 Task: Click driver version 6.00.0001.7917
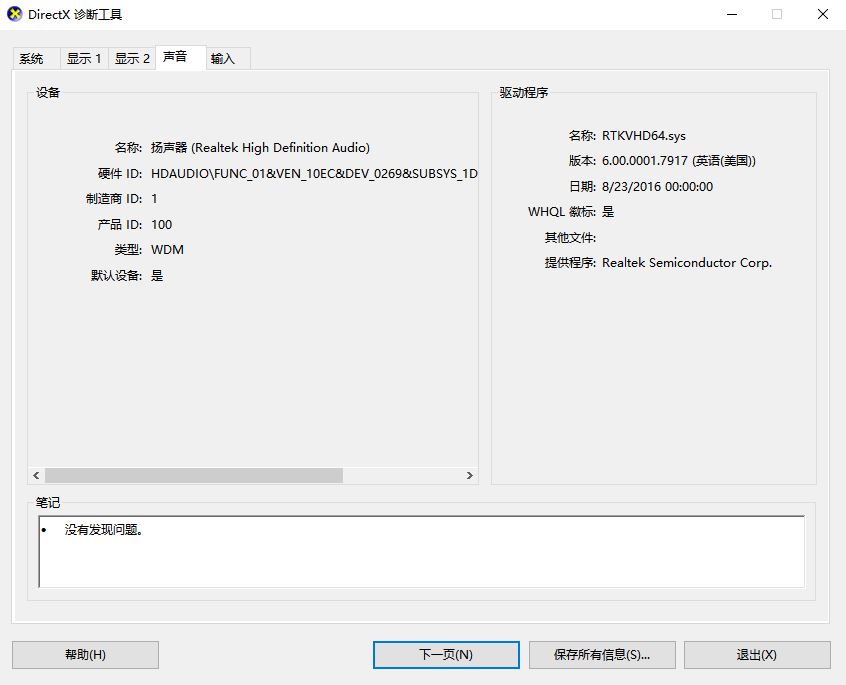click(679, 161)
